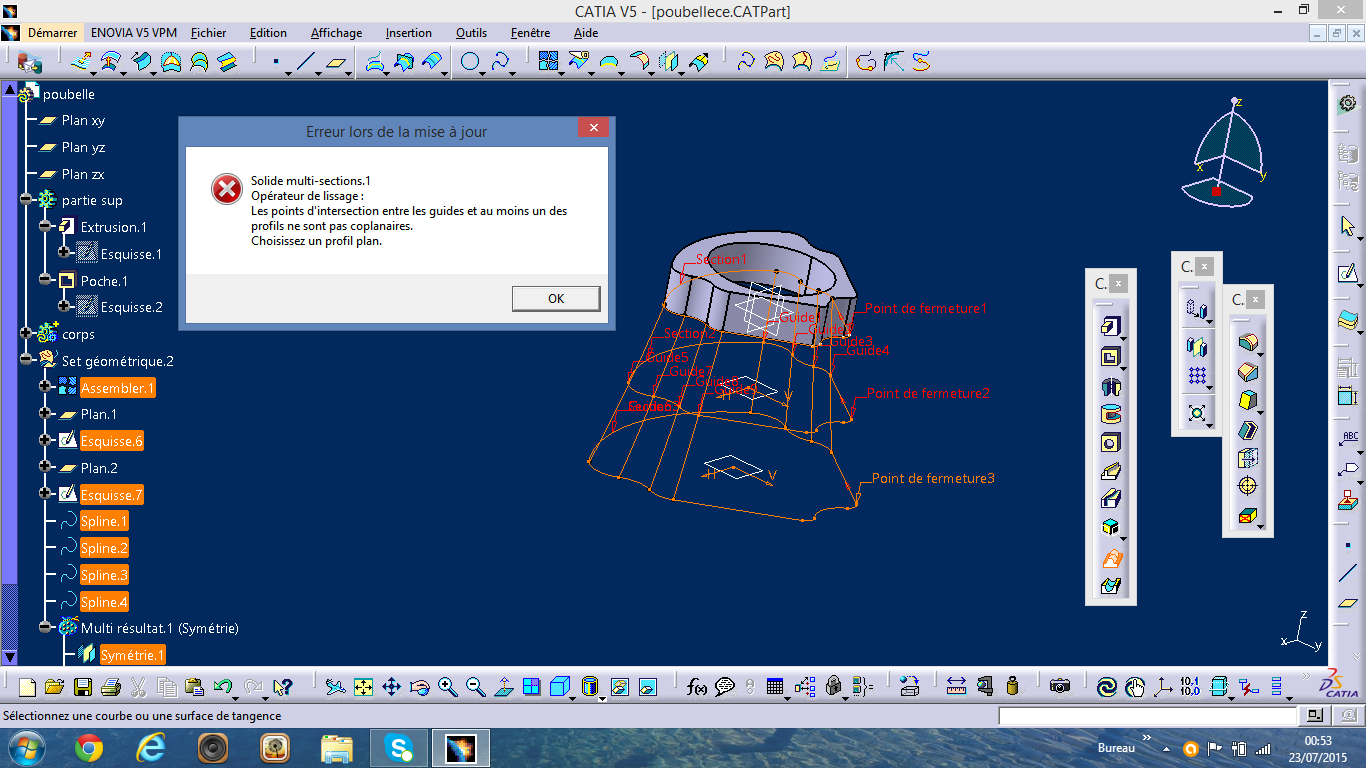Viewport: 1366px width, 768px height.
Task: Click the Thickness tool icon
Action: pos(1247,458)
